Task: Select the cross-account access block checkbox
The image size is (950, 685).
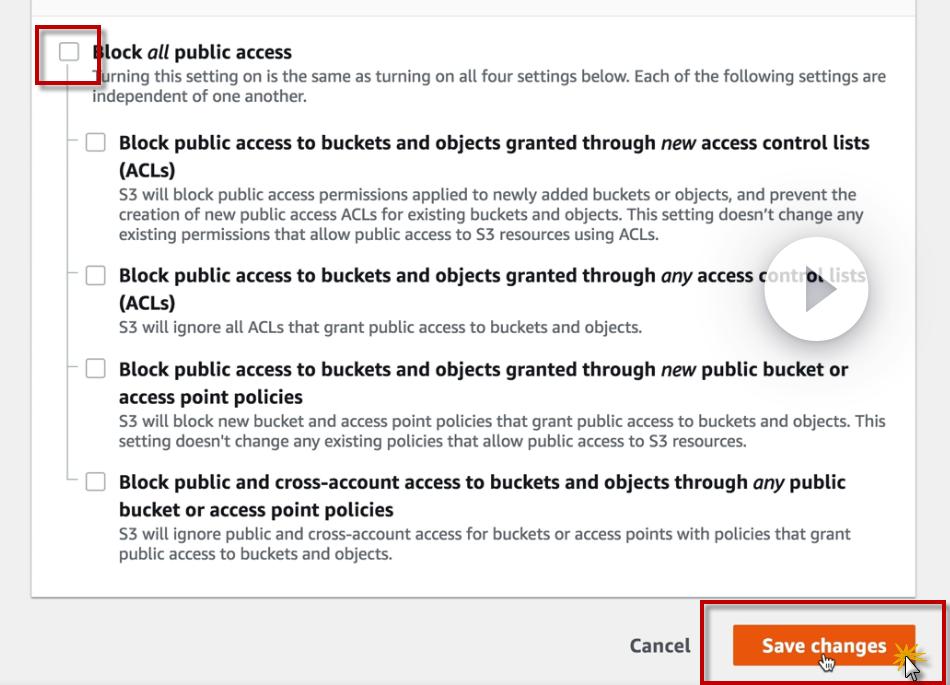Action: 95,482
